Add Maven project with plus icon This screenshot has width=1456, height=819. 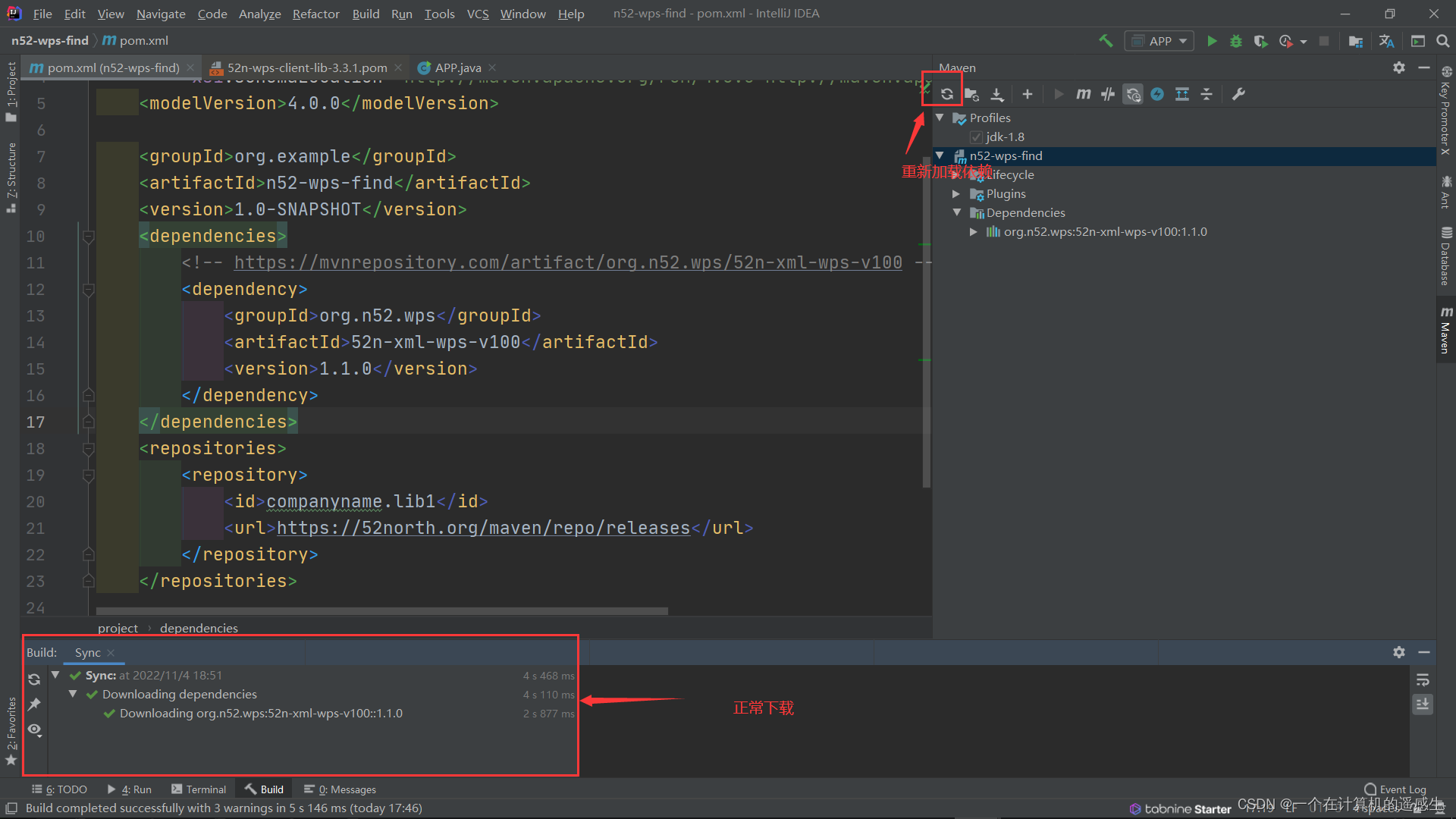(1028, 94)
